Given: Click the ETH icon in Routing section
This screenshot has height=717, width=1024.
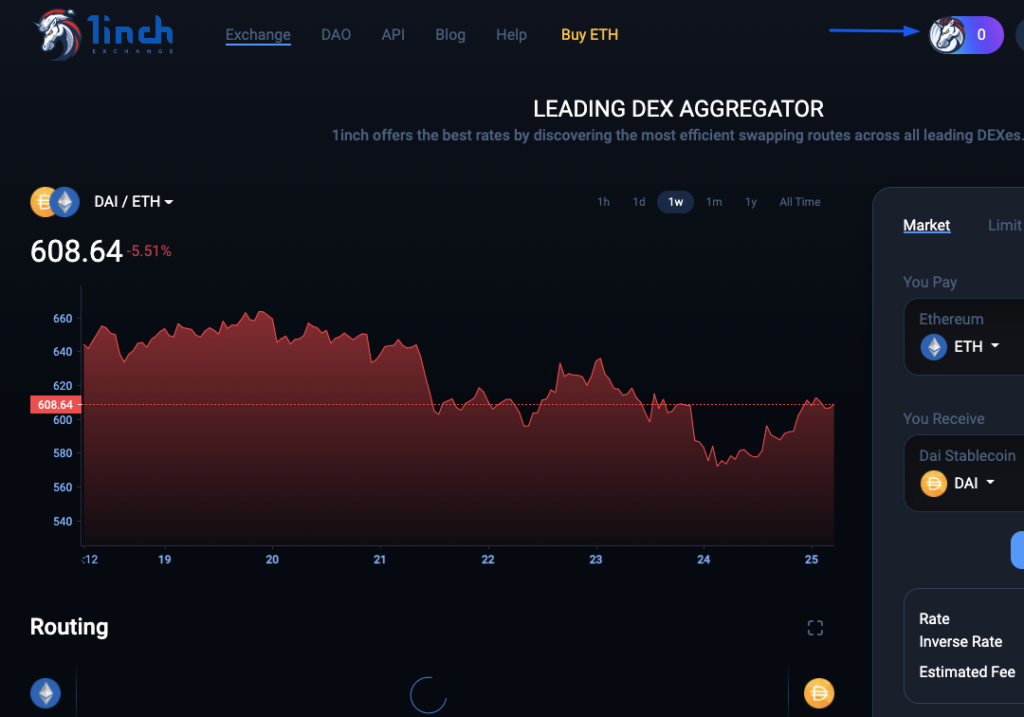Looking at the screenshot, I should pyautogui.click(x=46, y=693).
